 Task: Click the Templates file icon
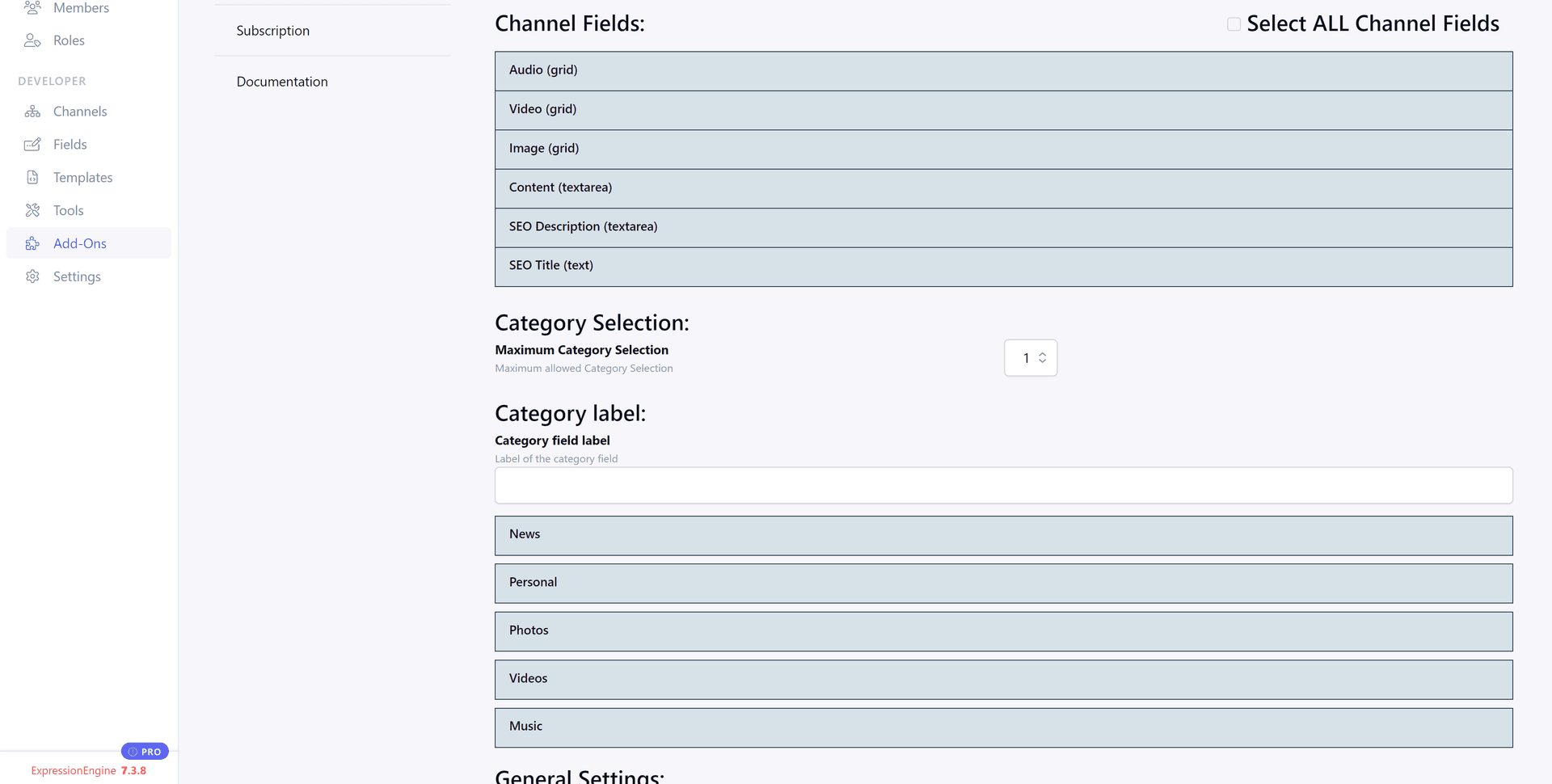pos(32,178)
